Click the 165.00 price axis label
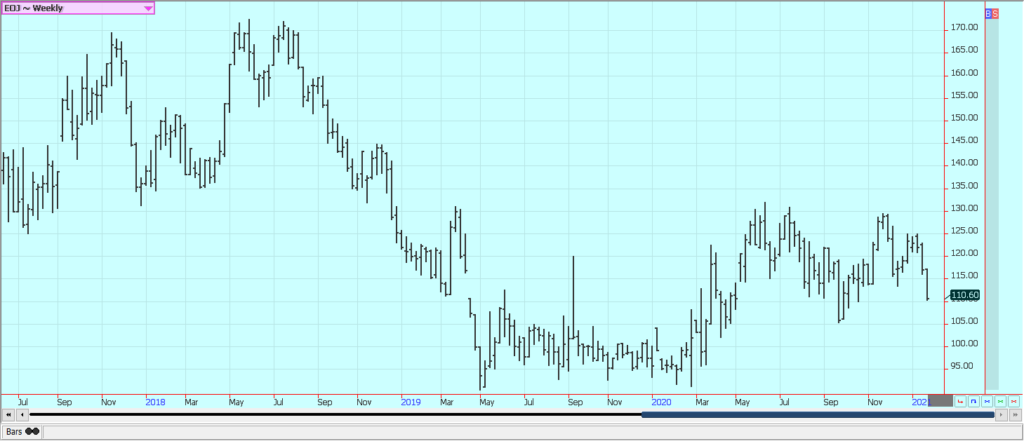This screenshot has width=1024, height=441. coord(964,50)
